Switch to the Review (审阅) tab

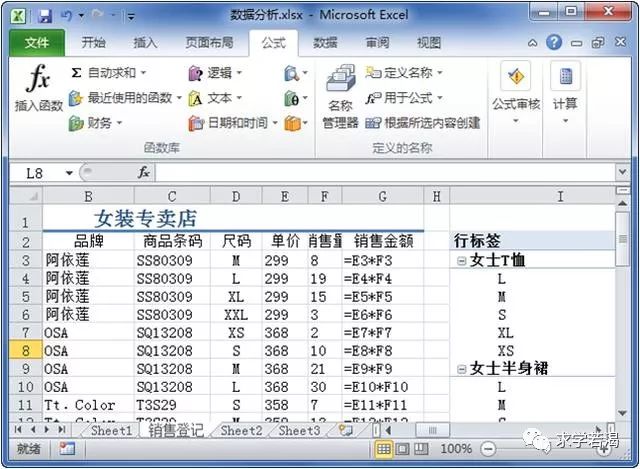(x=377, y=42)
